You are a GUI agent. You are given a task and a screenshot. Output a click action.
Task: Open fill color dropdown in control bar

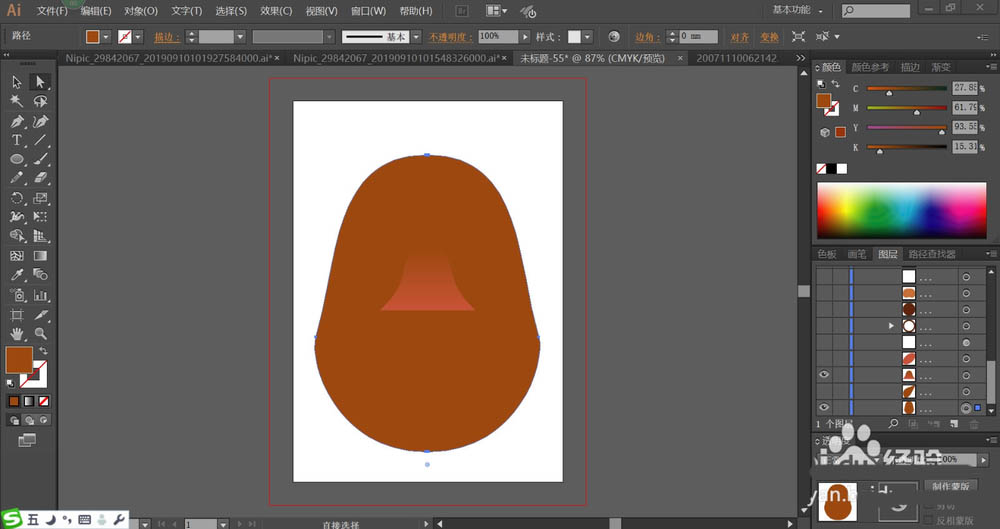pyautogui.click(x=106, y=37)
